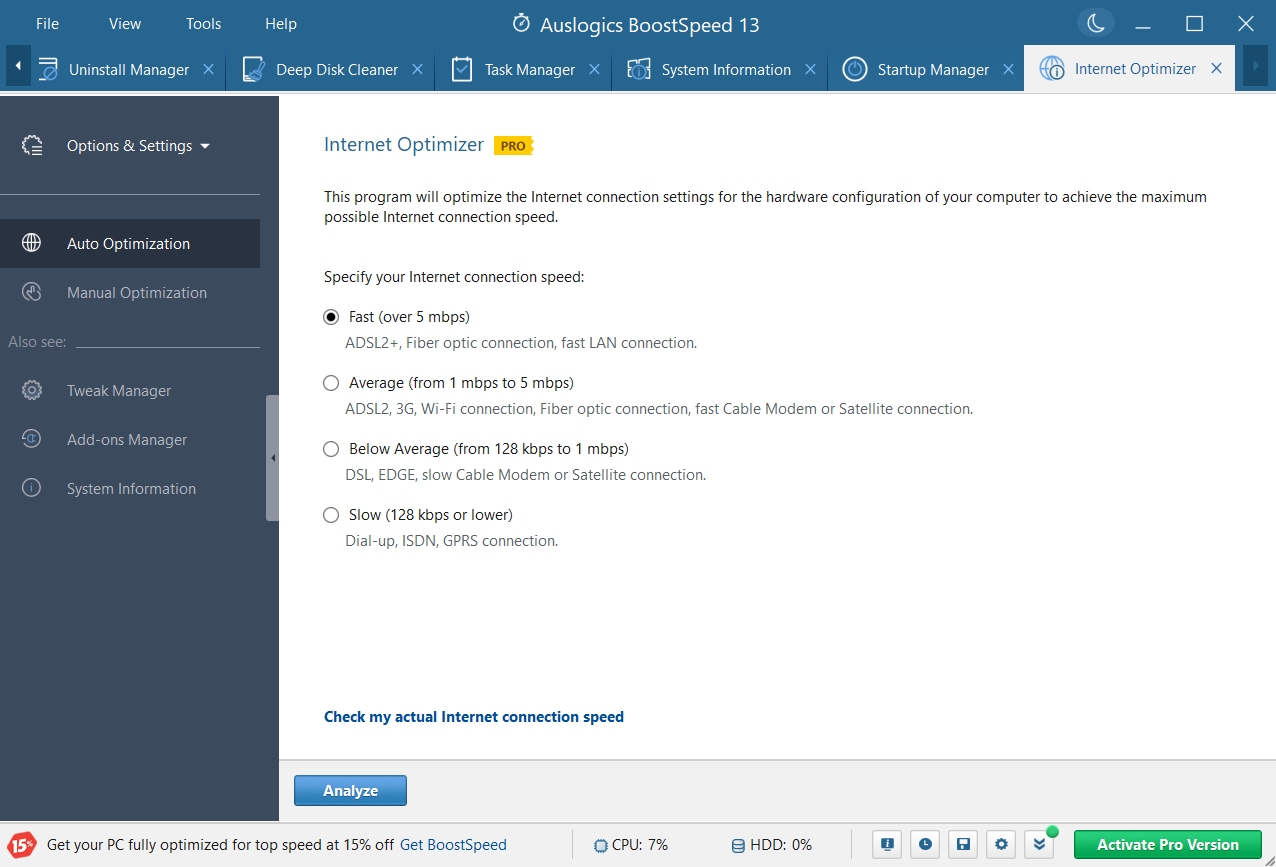Image resolution: width=1276 pixels, height=867 pixels.
Task: Select Average (1 mbps to 5 mbps) option
Action: click(331, 383)
